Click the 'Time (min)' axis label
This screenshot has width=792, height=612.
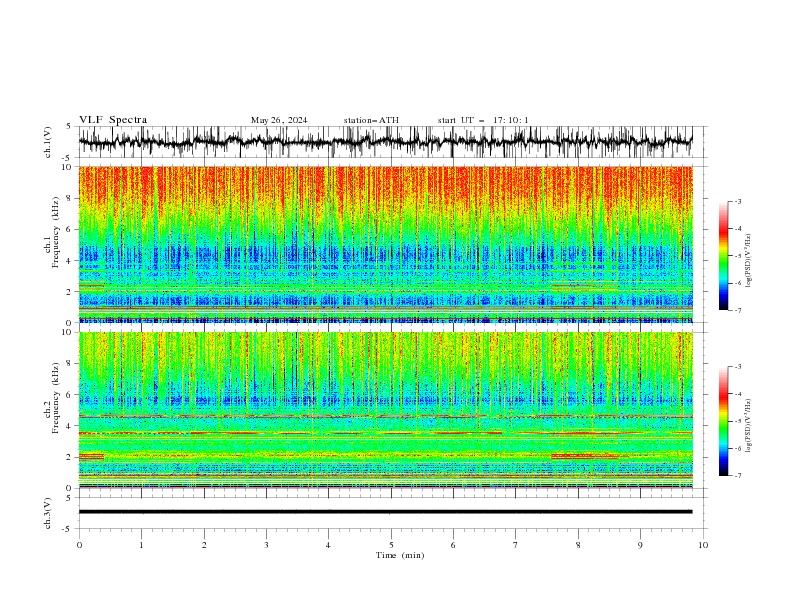click(400, 555)
